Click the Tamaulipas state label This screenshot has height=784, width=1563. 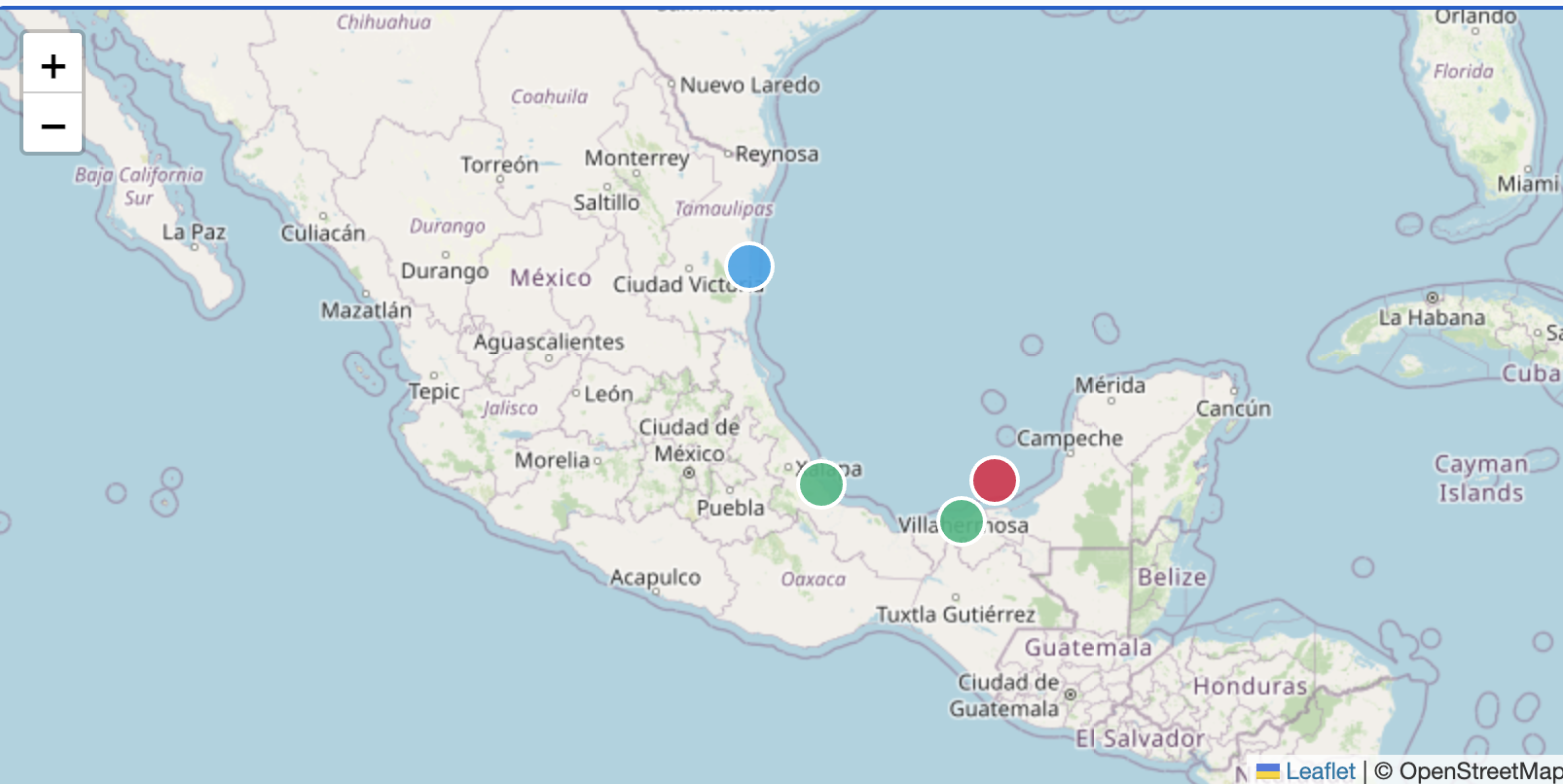click(x=723, y=209)
